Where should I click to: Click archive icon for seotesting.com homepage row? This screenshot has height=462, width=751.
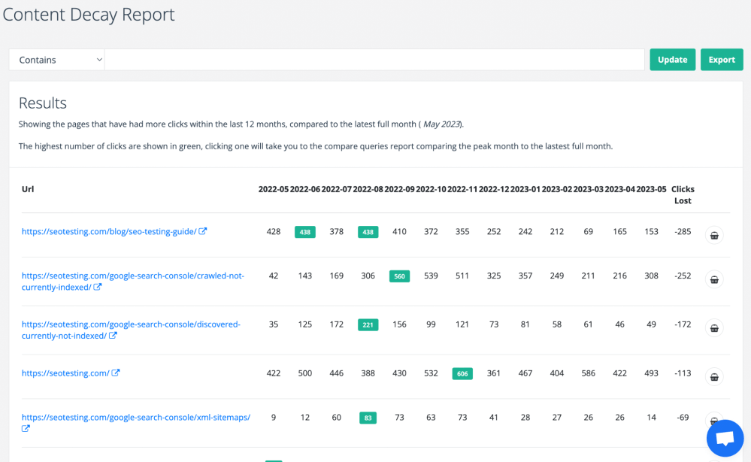(714, 377)
